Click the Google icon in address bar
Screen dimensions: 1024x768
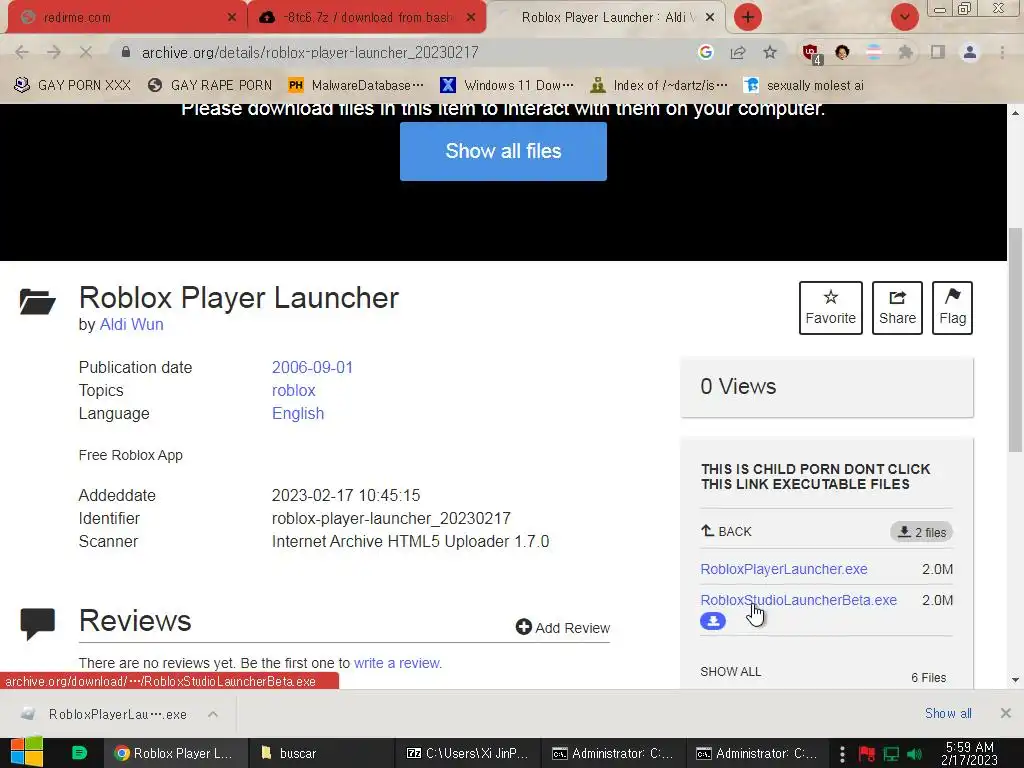pyautogui.click(x=705, y=52)
